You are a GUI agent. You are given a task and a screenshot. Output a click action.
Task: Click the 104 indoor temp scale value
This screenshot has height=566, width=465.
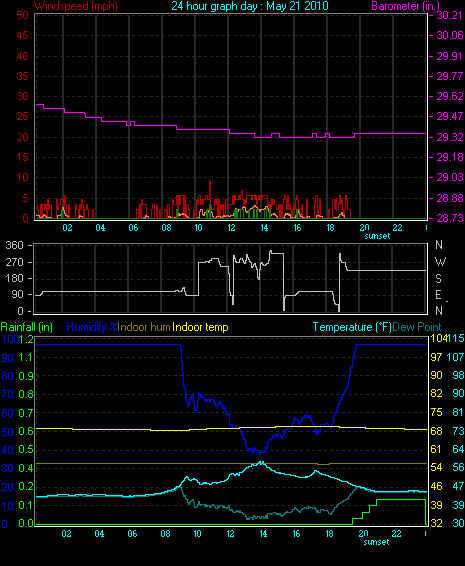coord(438,338)
